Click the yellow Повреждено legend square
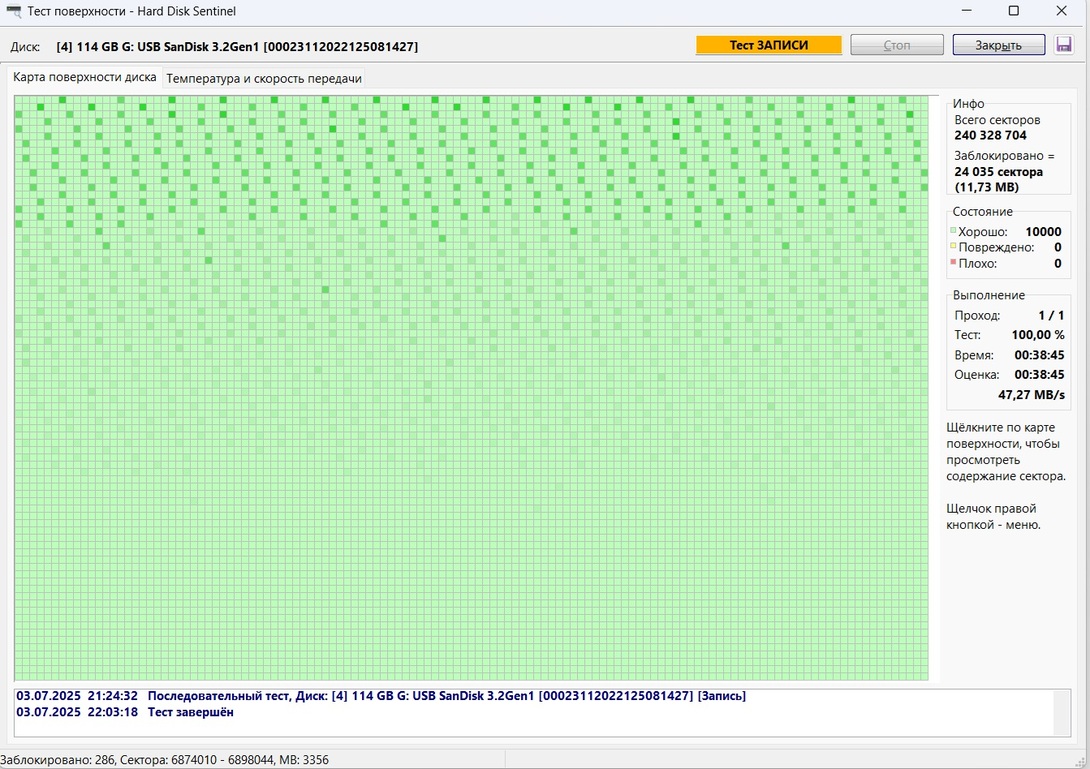Screen dimensions: 1090x769 [953, 247]
